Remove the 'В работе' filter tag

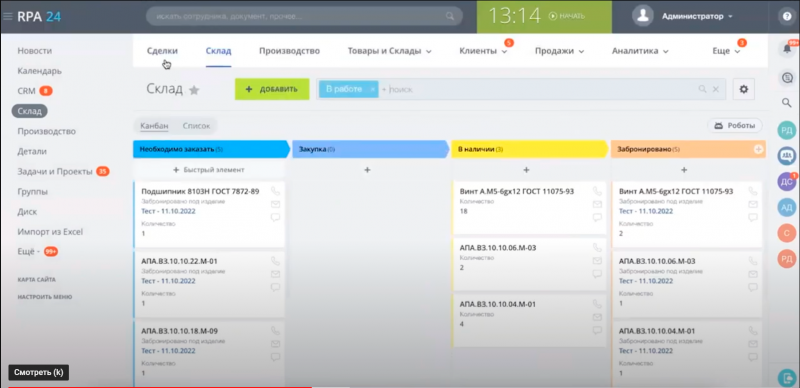coord(372,89)
